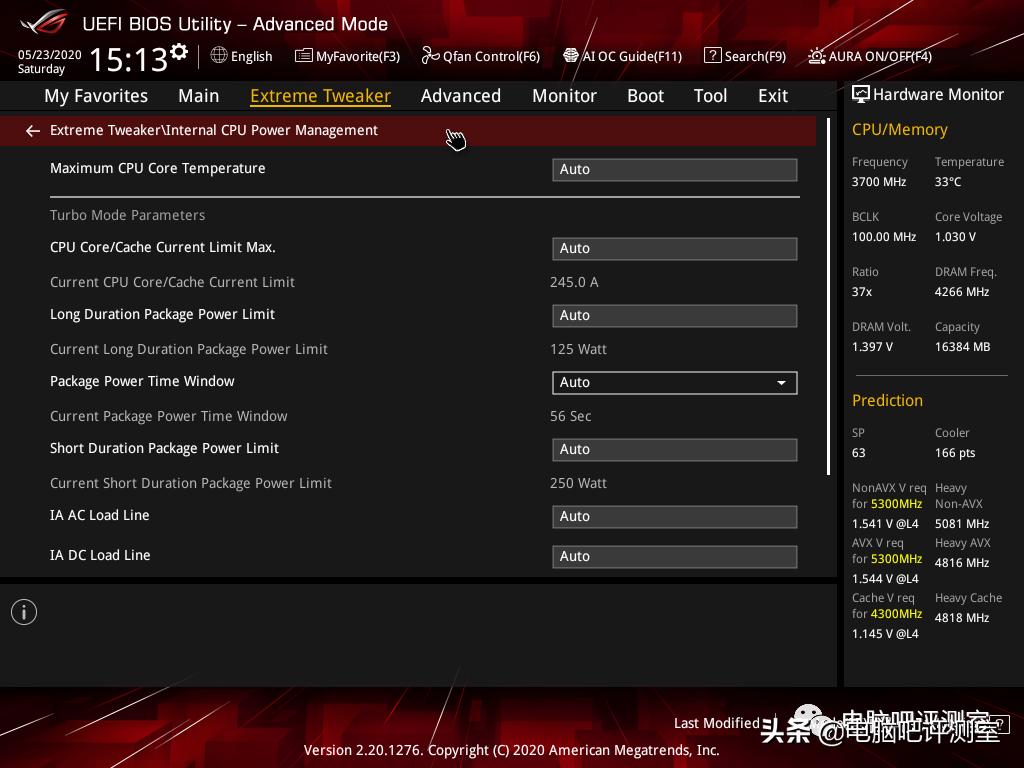The width and height of the screenshot is (1024, 768).
Task: Click the clock settings gear icon
Action: pos(179,52)
